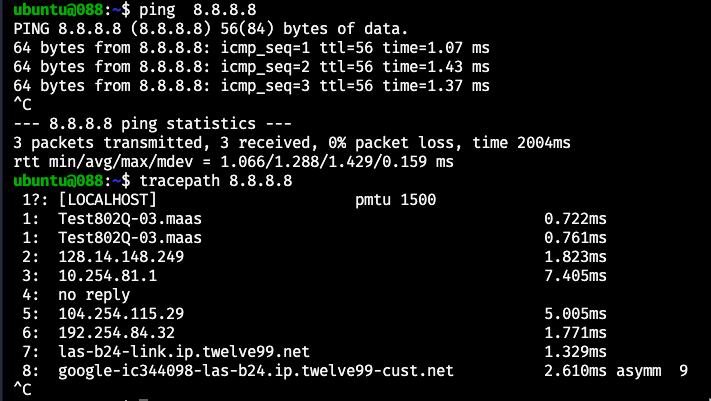The height and width of the screenshot is (401, 711).
Task: Click the 'rtt min/avg/max/mdev' summary line
Action: 233,162
